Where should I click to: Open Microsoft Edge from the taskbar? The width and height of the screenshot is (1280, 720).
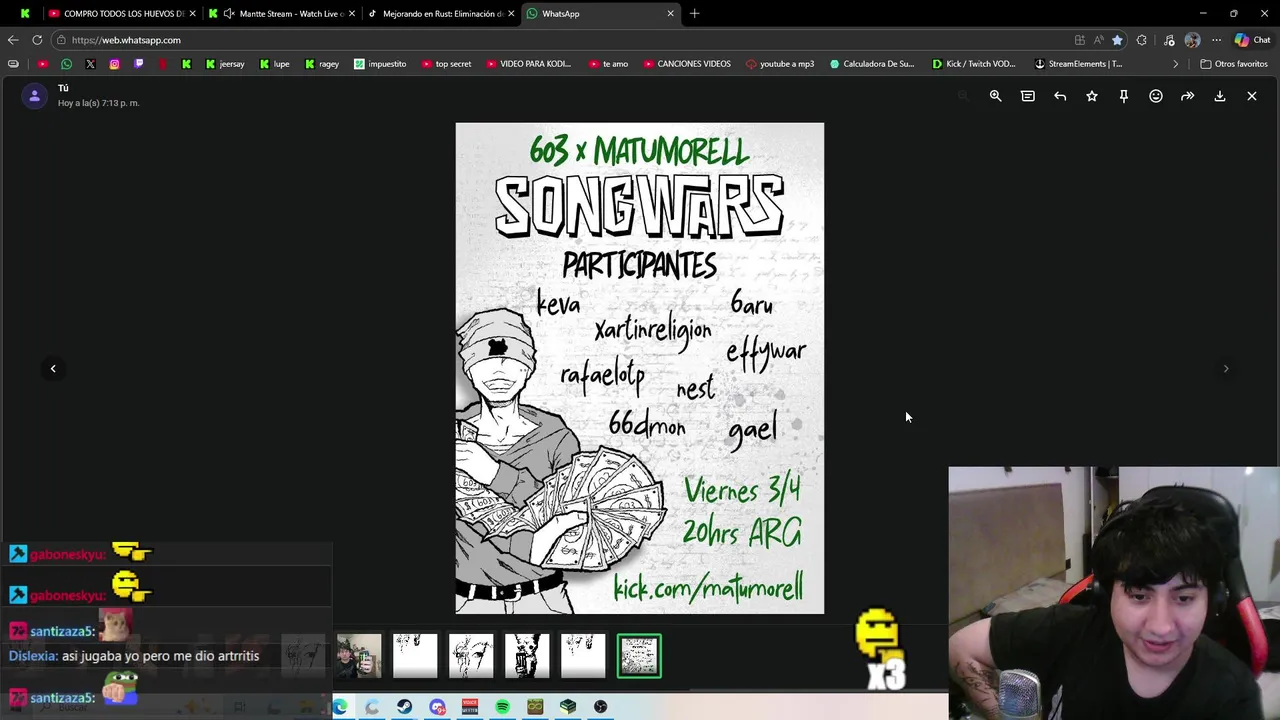340,707
